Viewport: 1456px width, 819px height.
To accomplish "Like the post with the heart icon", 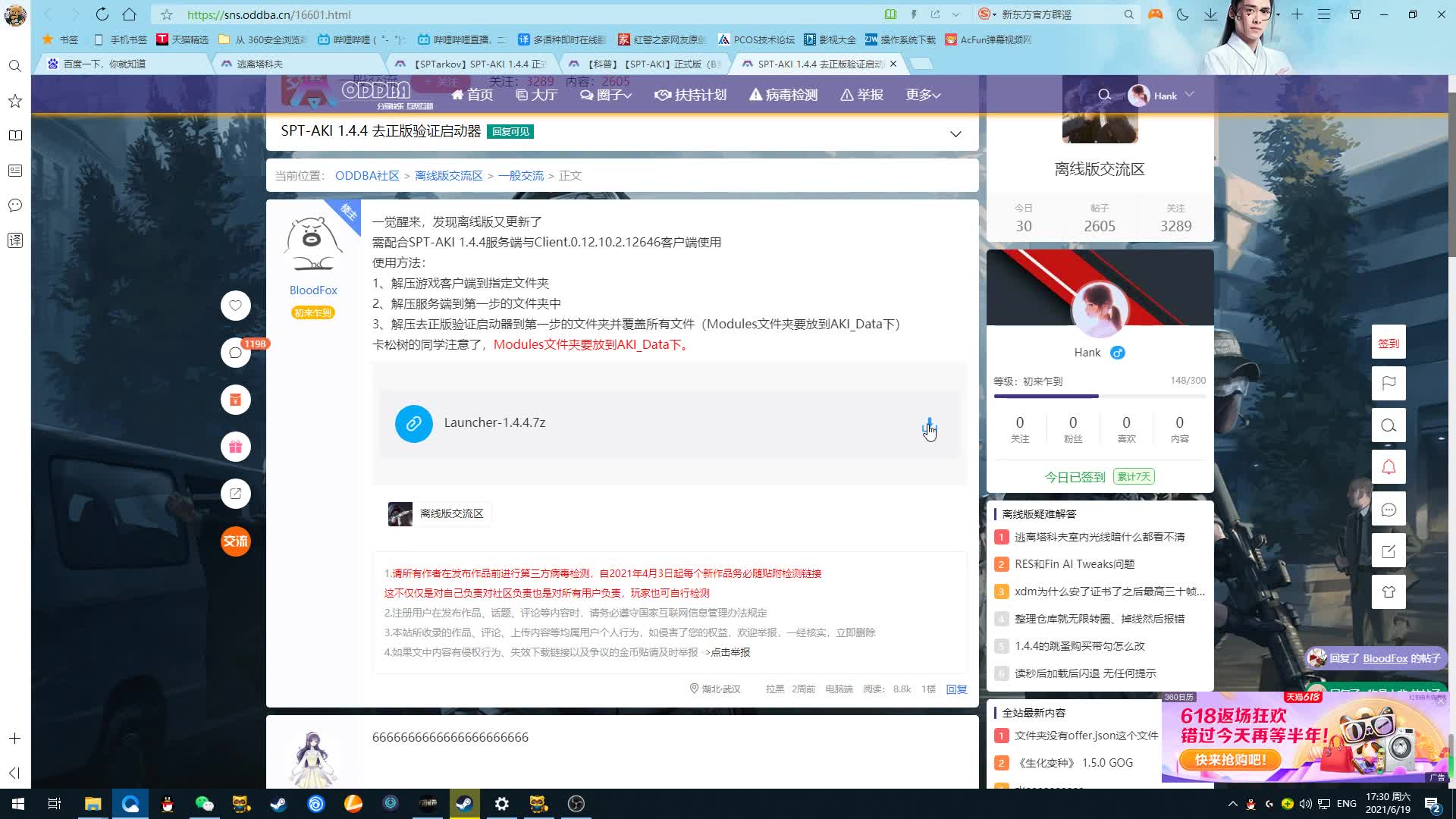I will (x=235, y=306).
